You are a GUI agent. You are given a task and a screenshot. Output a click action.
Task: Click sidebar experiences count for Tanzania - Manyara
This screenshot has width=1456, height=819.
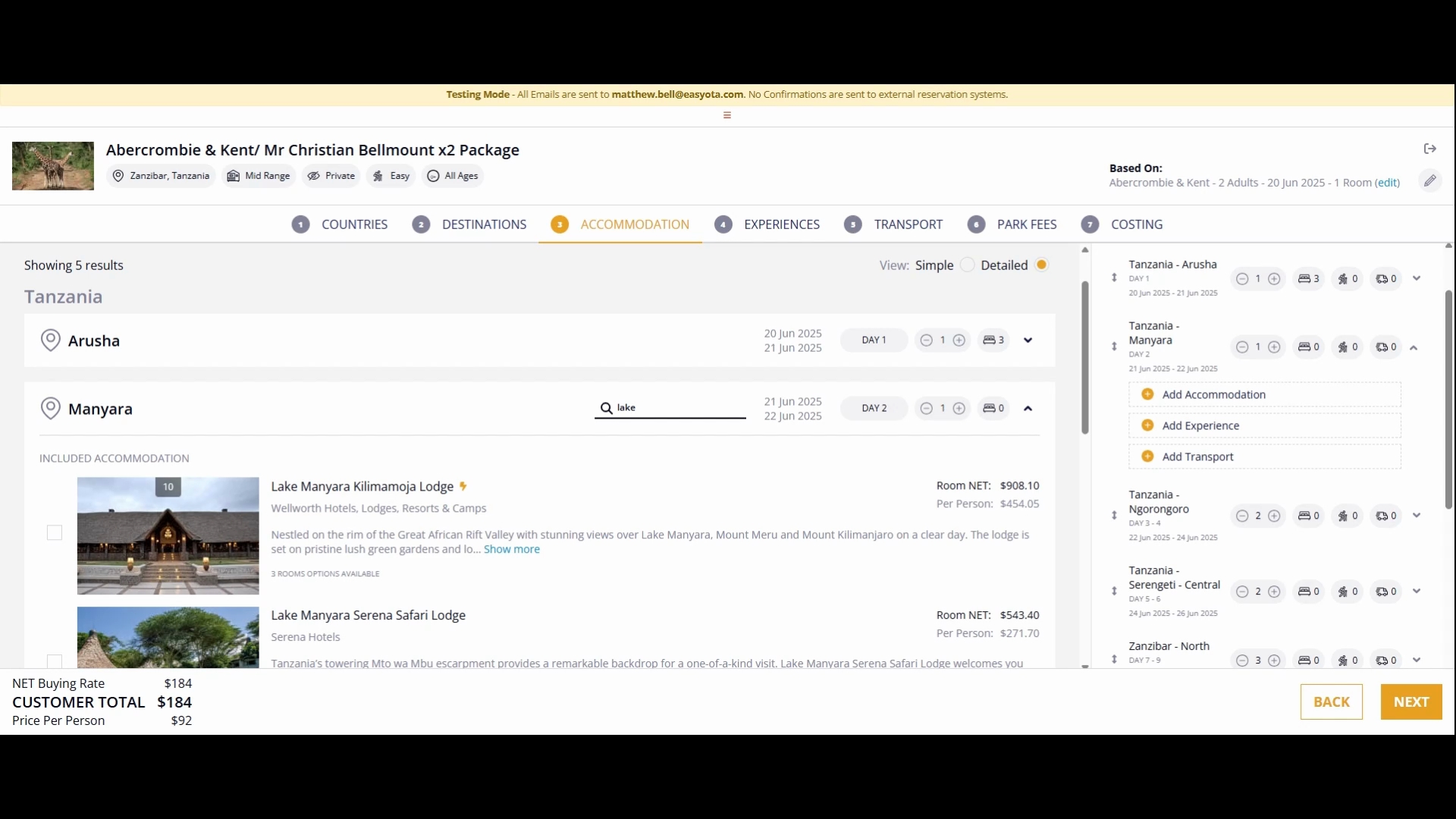click(x=1348, y=347)
